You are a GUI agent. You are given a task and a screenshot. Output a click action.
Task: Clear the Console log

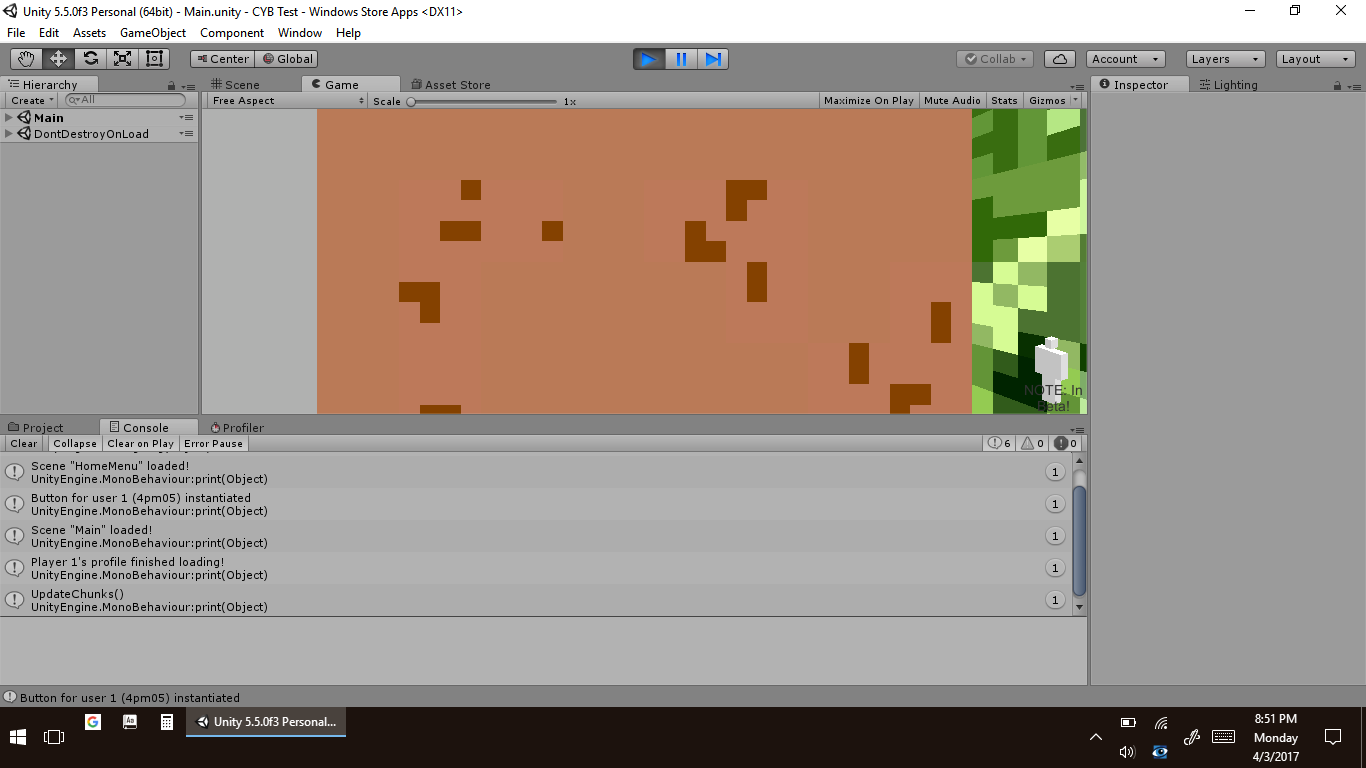[24, 444]
